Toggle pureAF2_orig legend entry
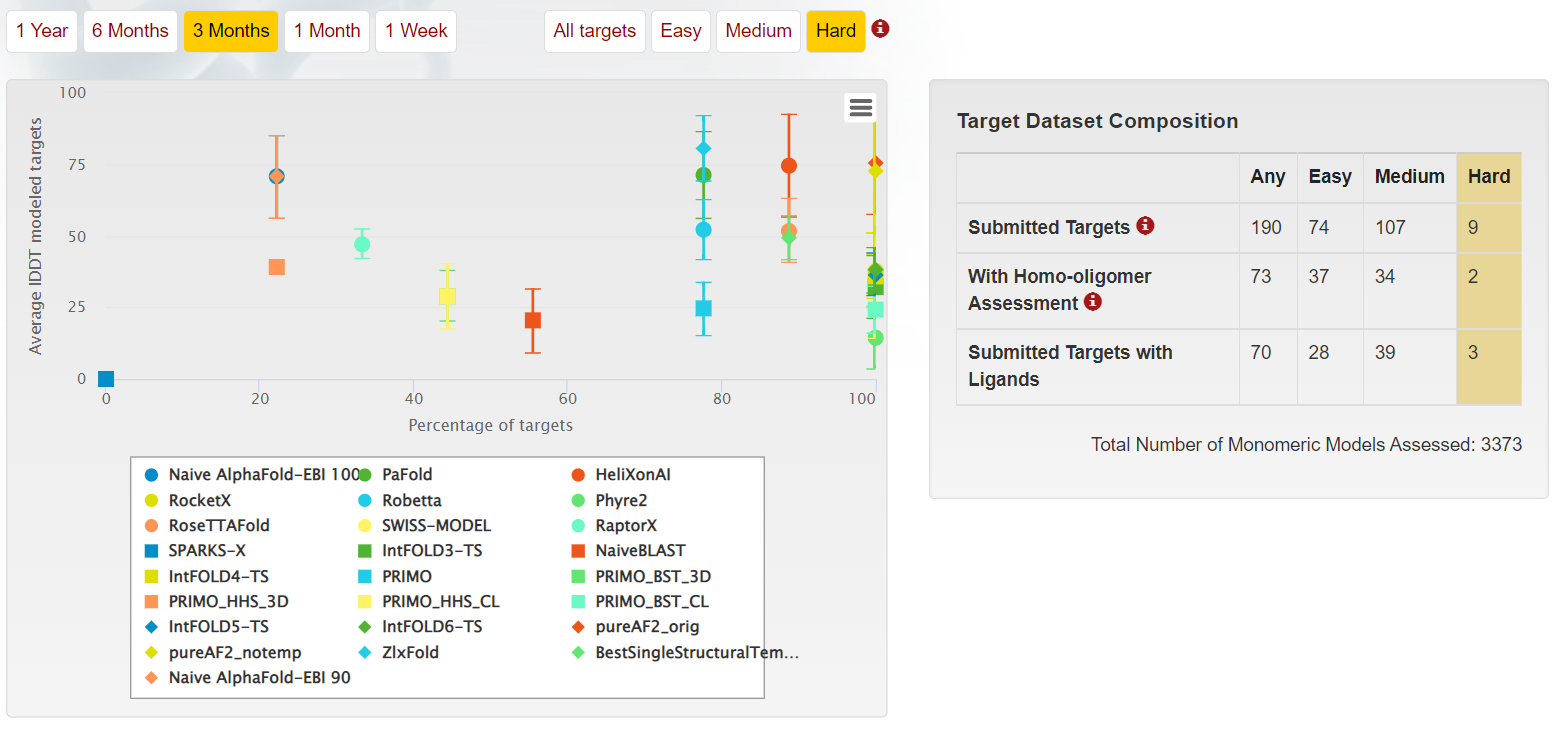 click(x=647, y=627)
